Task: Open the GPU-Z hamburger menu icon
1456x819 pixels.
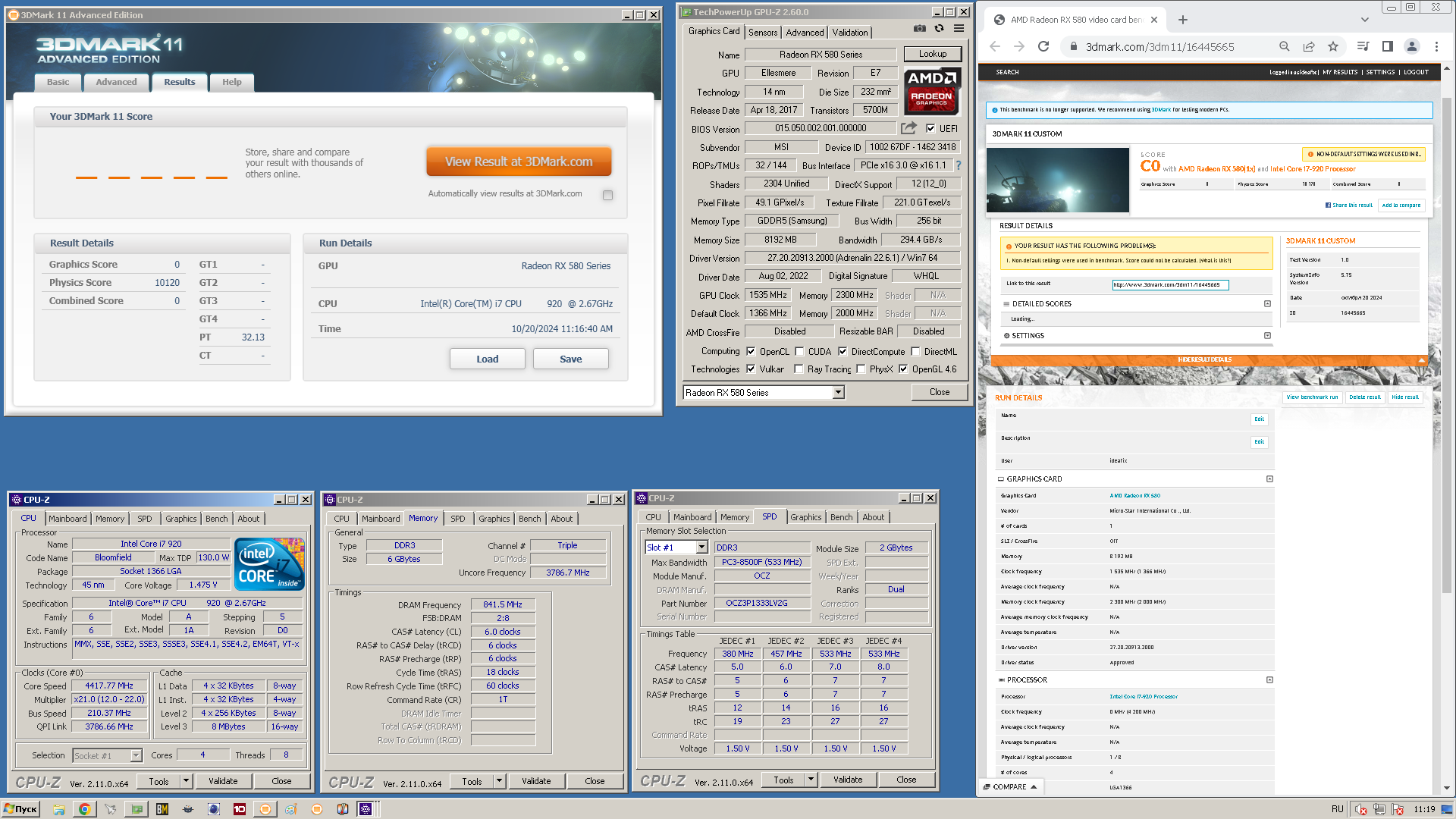Action: [959, 29]
